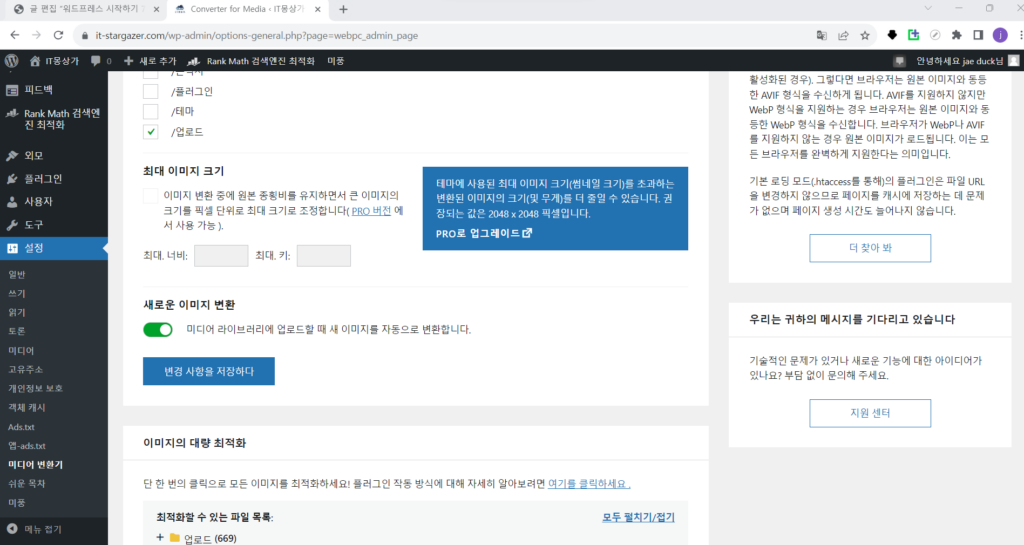
Task: Open 도구 sidebar menu
Action: (x=54, y=225)
